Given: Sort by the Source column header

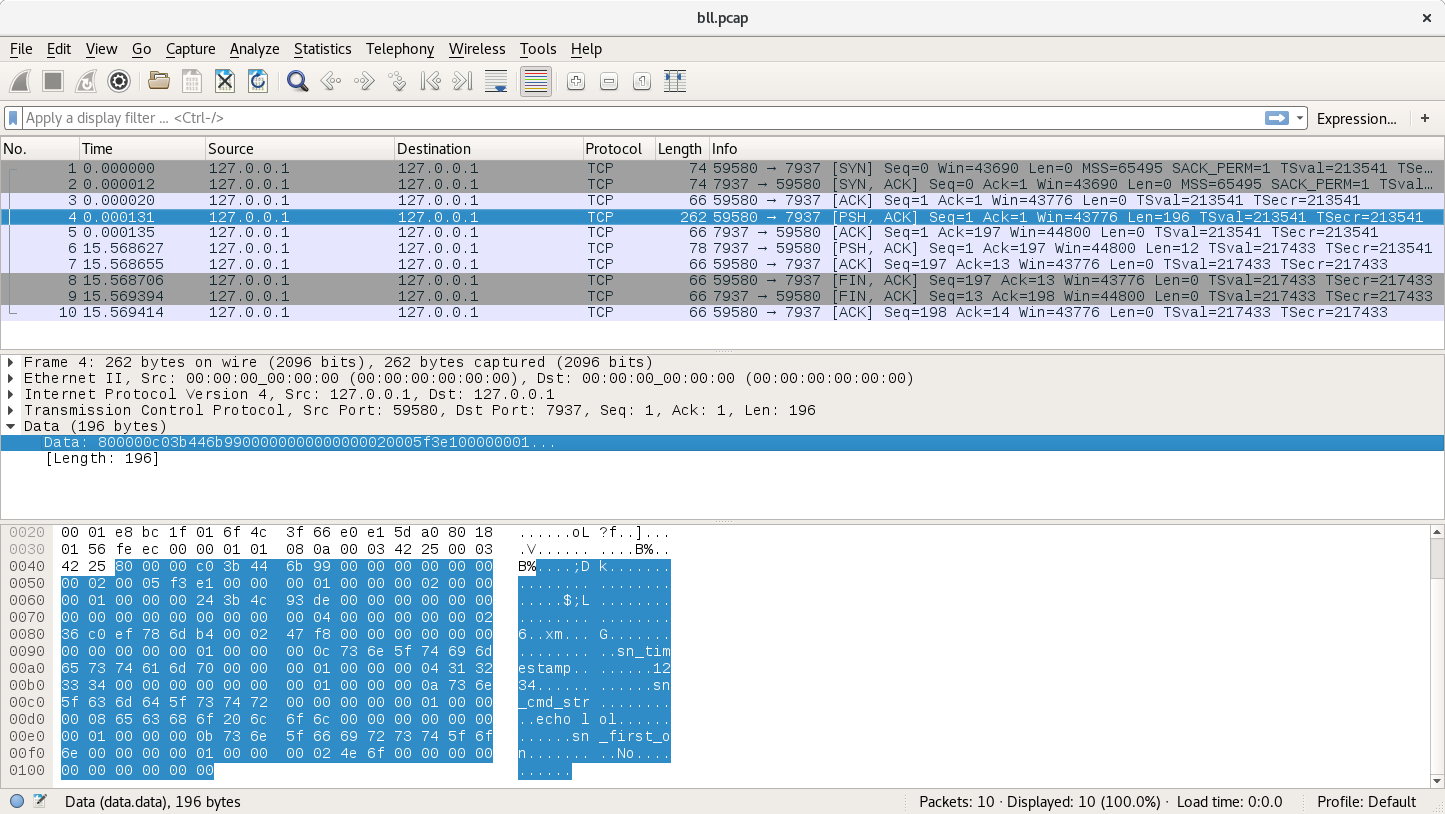Looking at the screenshot, I should (x=300, y=148).
